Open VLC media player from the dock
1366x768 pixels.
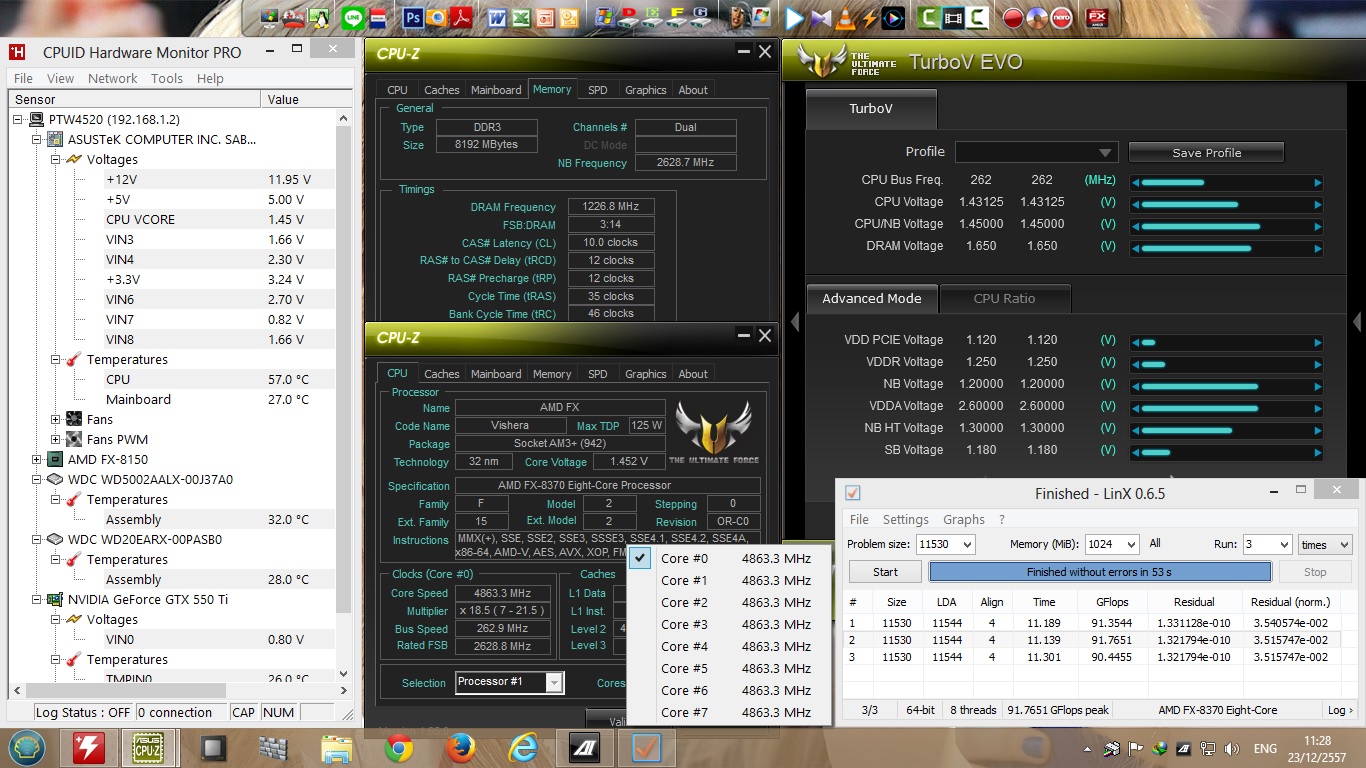(x=845, y=18)
